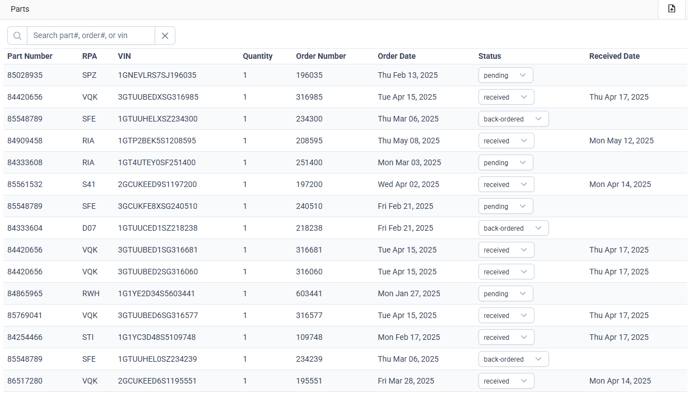Select VIN 1GNEVLRS7SJ196035
Viewport: 688px width, 397px height.
157,75
